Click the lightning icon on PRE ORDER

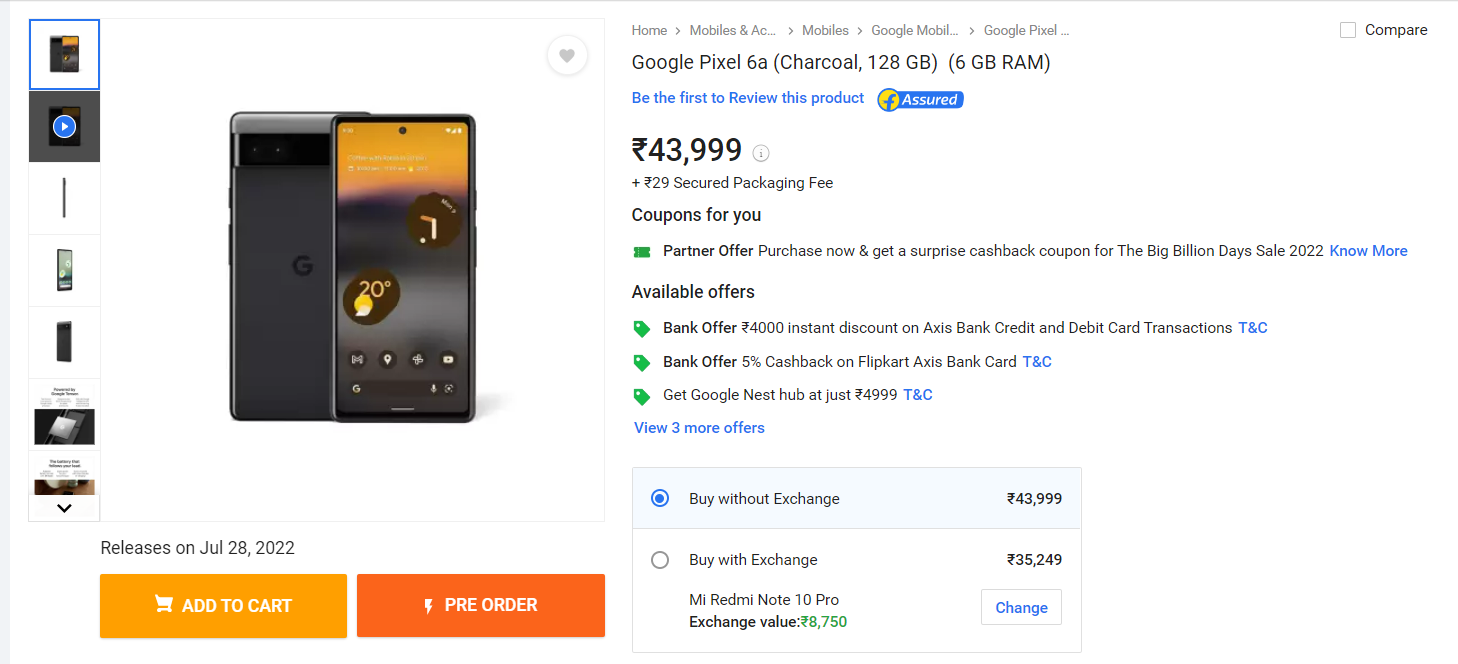click(x=428, y=605)
